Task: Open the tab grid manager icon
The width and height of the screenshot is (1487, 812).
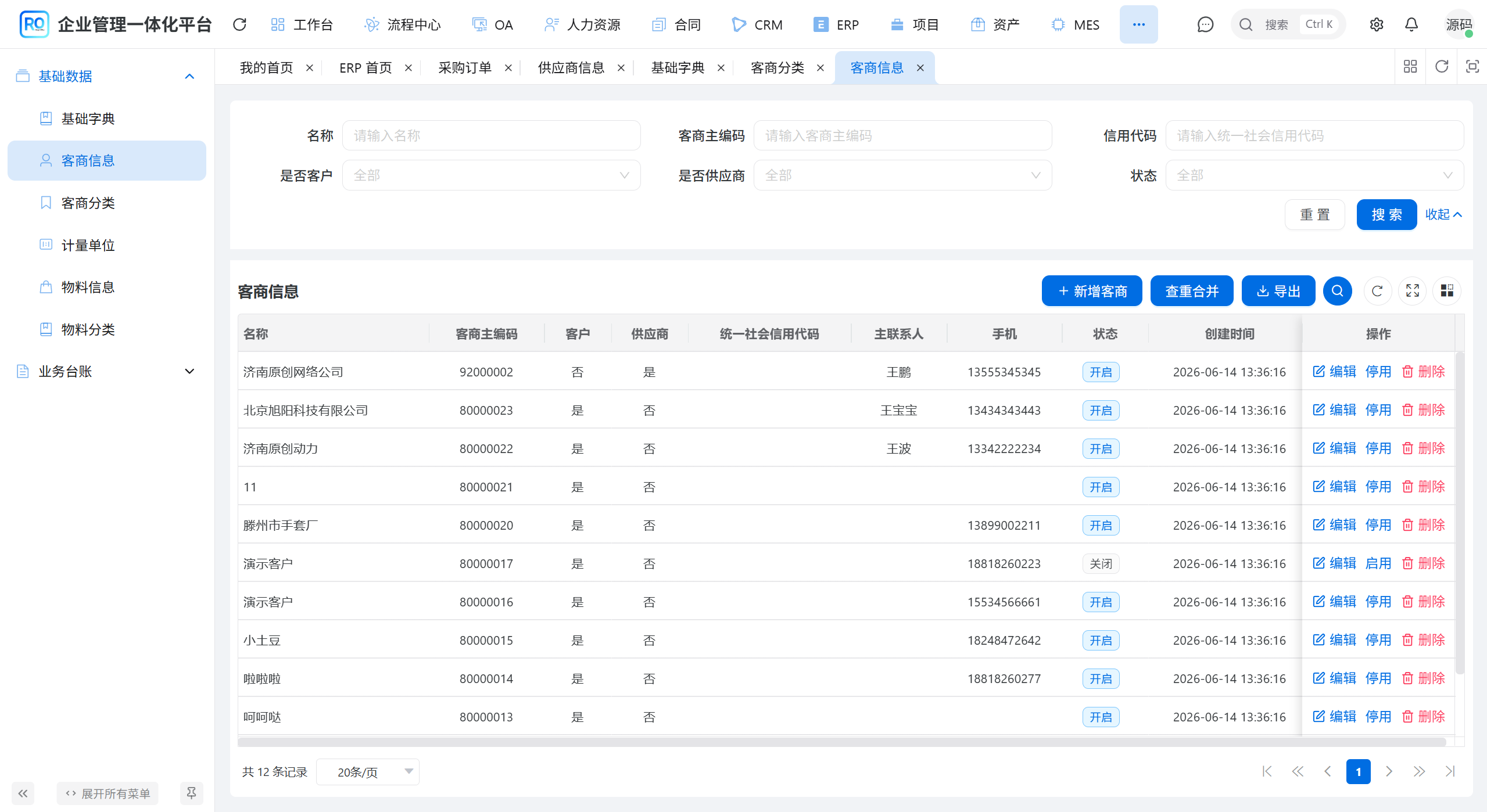Action: point(1410,67)
